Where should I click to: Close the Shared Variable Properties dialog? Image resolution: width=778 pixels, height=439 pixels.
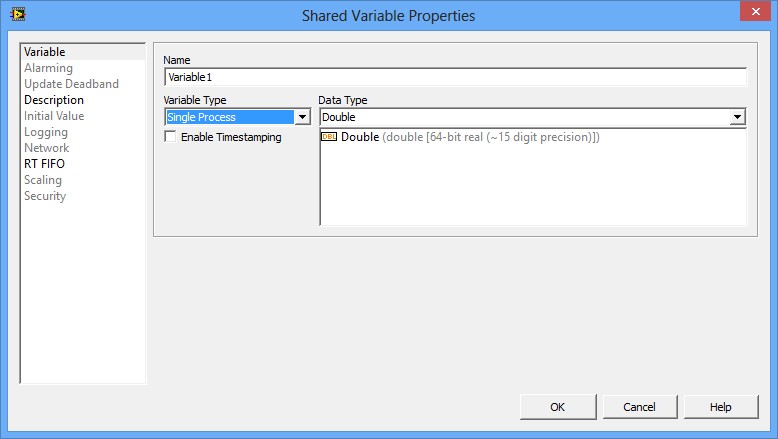tap(755, 11)
